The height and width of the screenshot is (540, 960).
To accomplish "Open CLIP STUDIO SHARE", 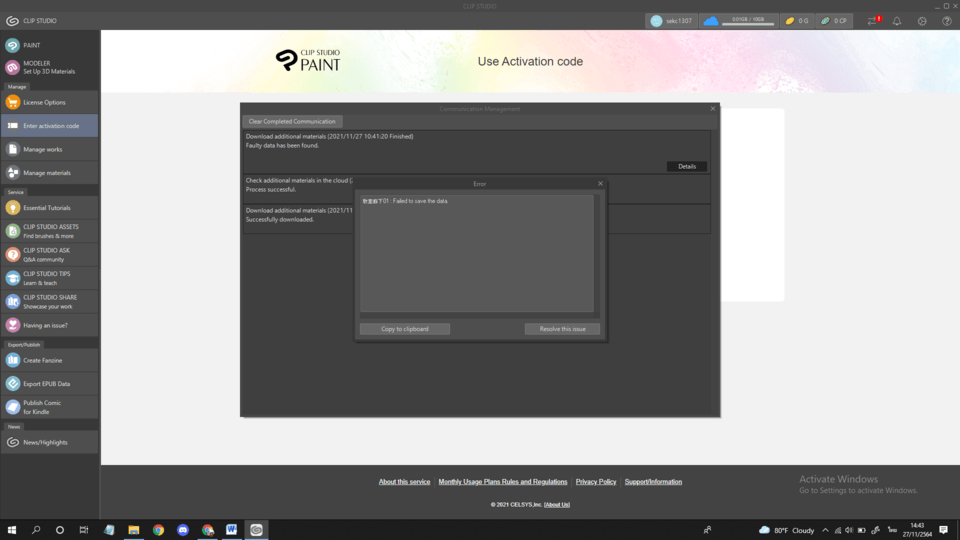I will [49, 302].
